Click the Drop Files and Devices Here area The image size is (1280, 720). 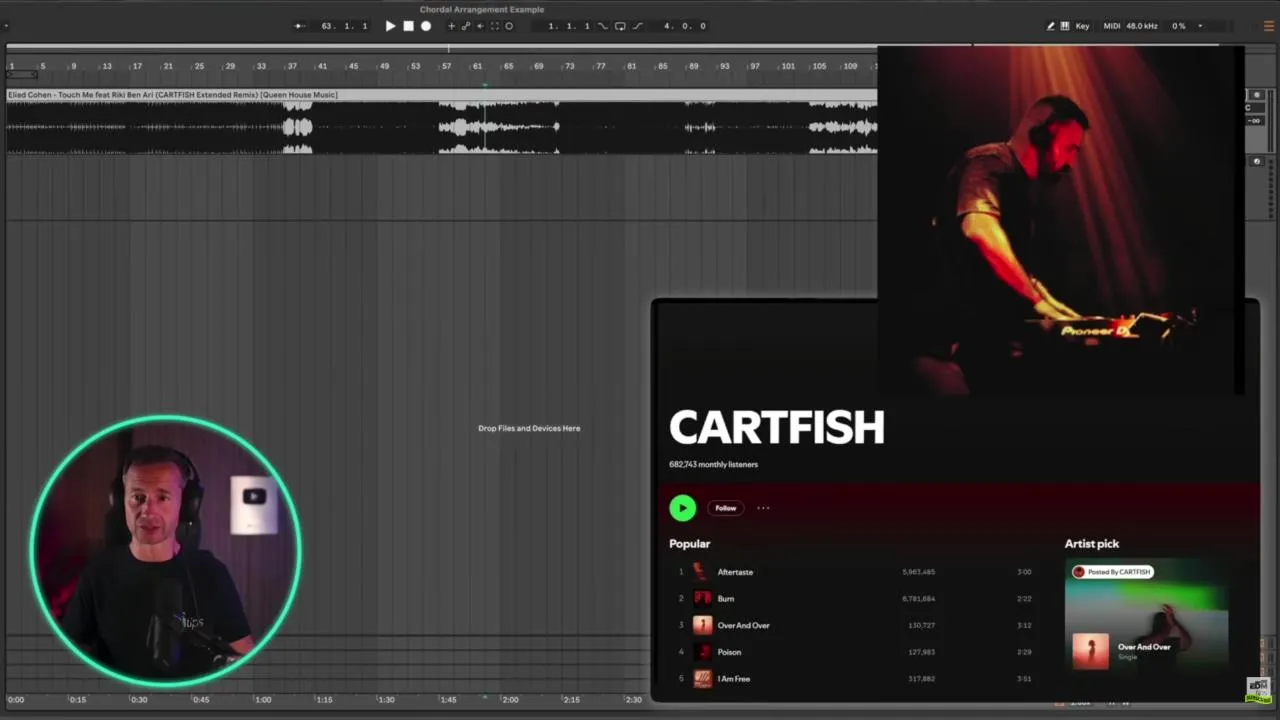[529, 428]
